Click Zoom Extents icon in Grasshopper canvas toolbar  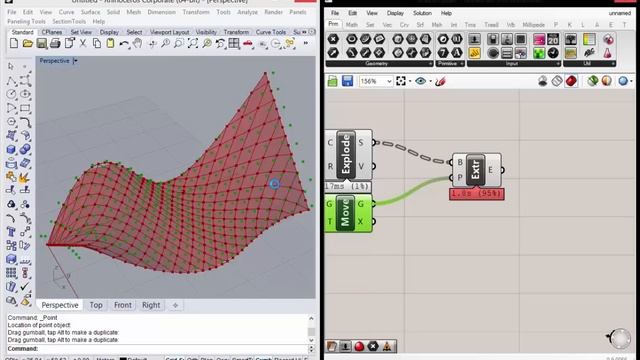401,81
